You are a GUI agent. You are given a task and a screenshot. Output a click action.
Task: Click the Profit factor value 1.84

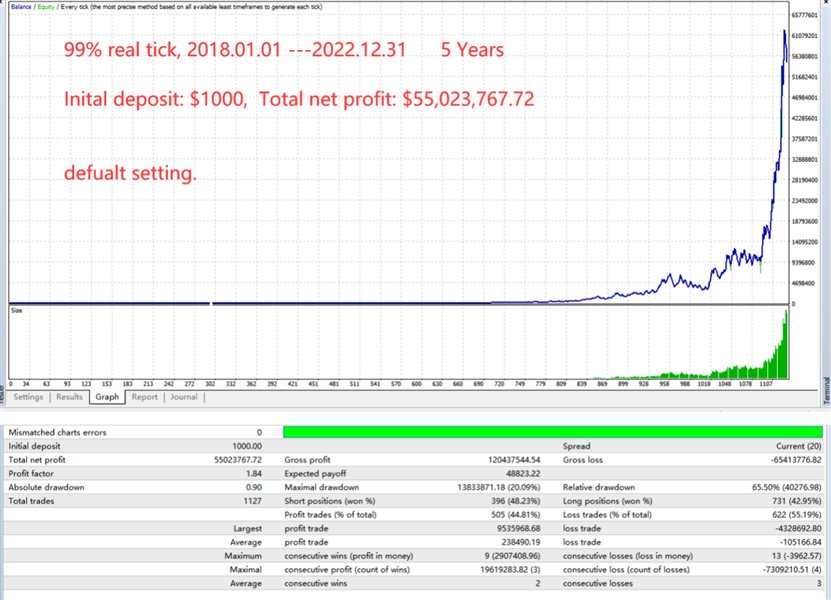254,474
